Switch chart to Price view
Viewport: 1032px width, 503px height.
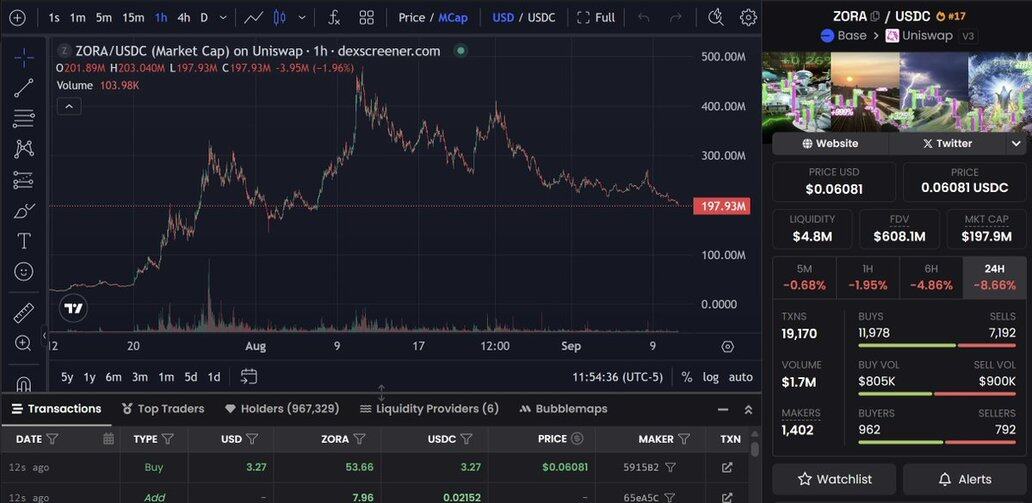click(x=411, y=18)
